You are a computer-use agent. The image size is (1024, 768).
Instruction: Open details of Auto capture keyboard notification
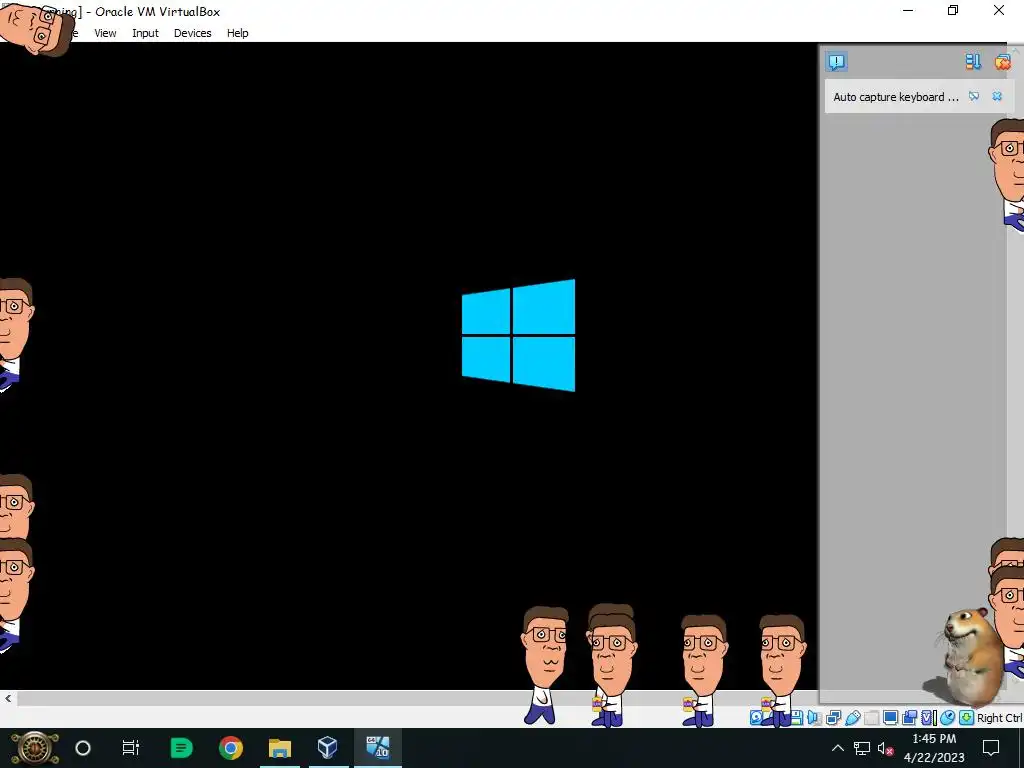[974, 96]
